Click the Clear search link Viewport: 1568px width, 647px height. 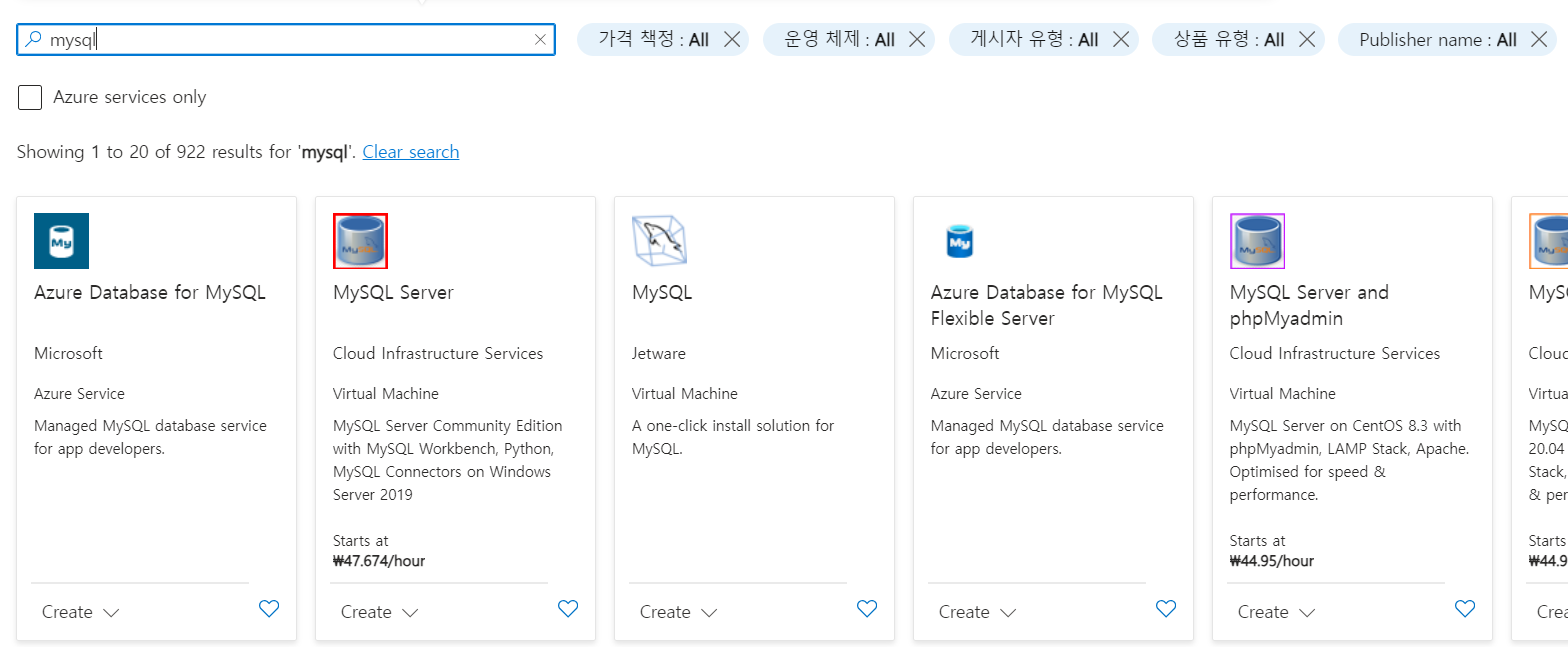(x=411, y=152)
